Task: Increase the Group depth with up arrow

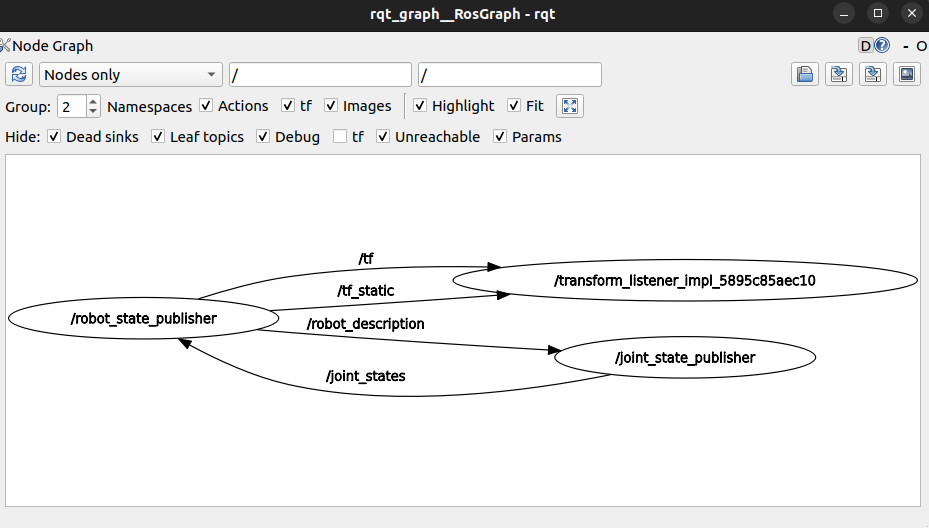Action: click(x=93, y=101)
